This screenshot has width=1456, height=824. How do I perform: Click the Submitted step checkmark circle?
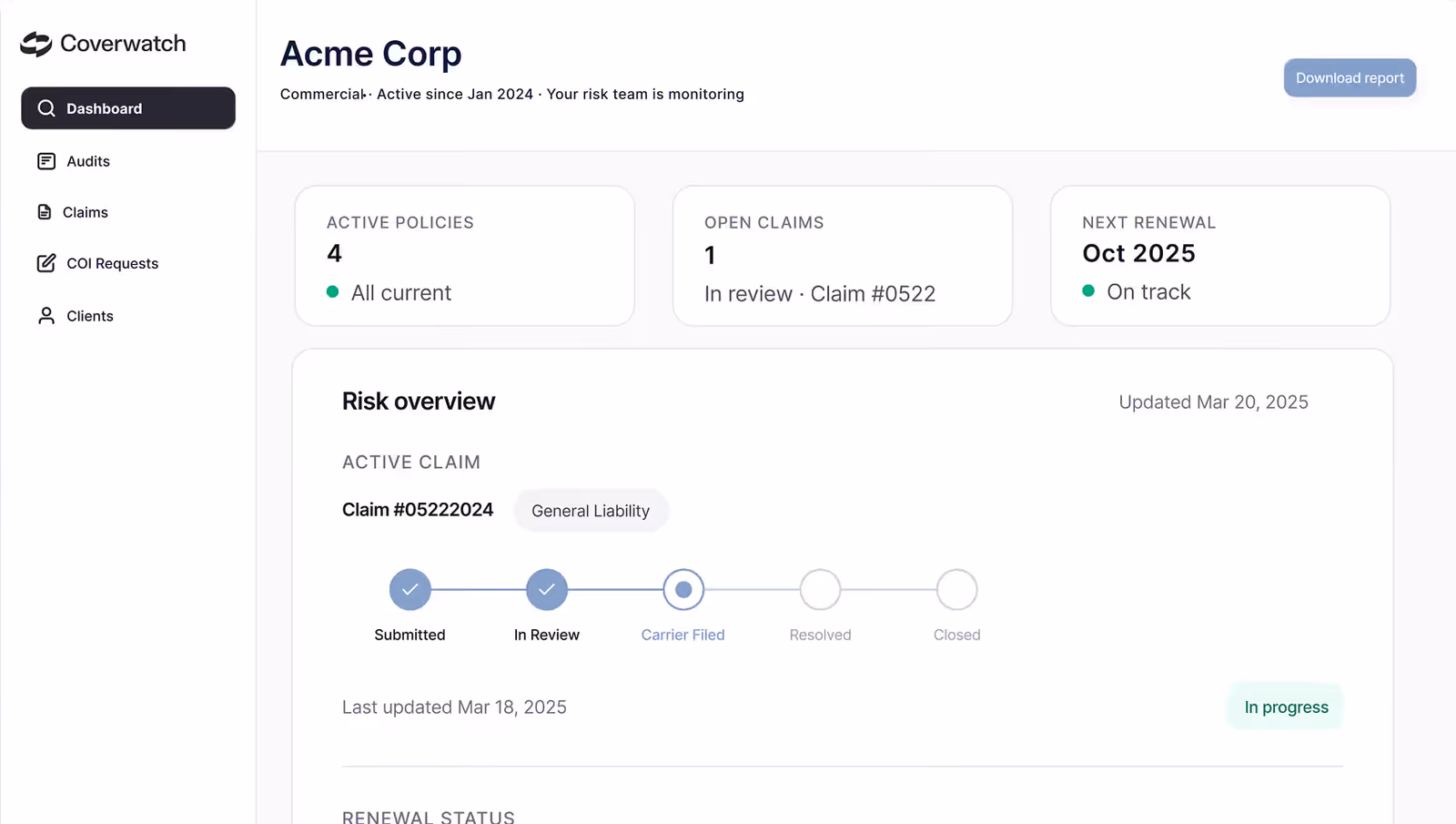click(410, 590)
